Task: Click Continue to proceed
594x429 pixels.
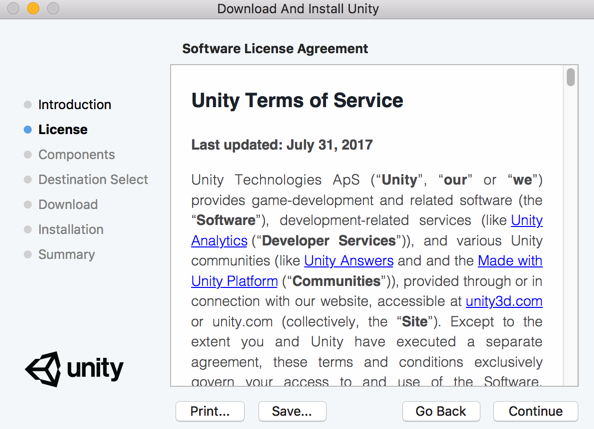Action: coord(536,411)
